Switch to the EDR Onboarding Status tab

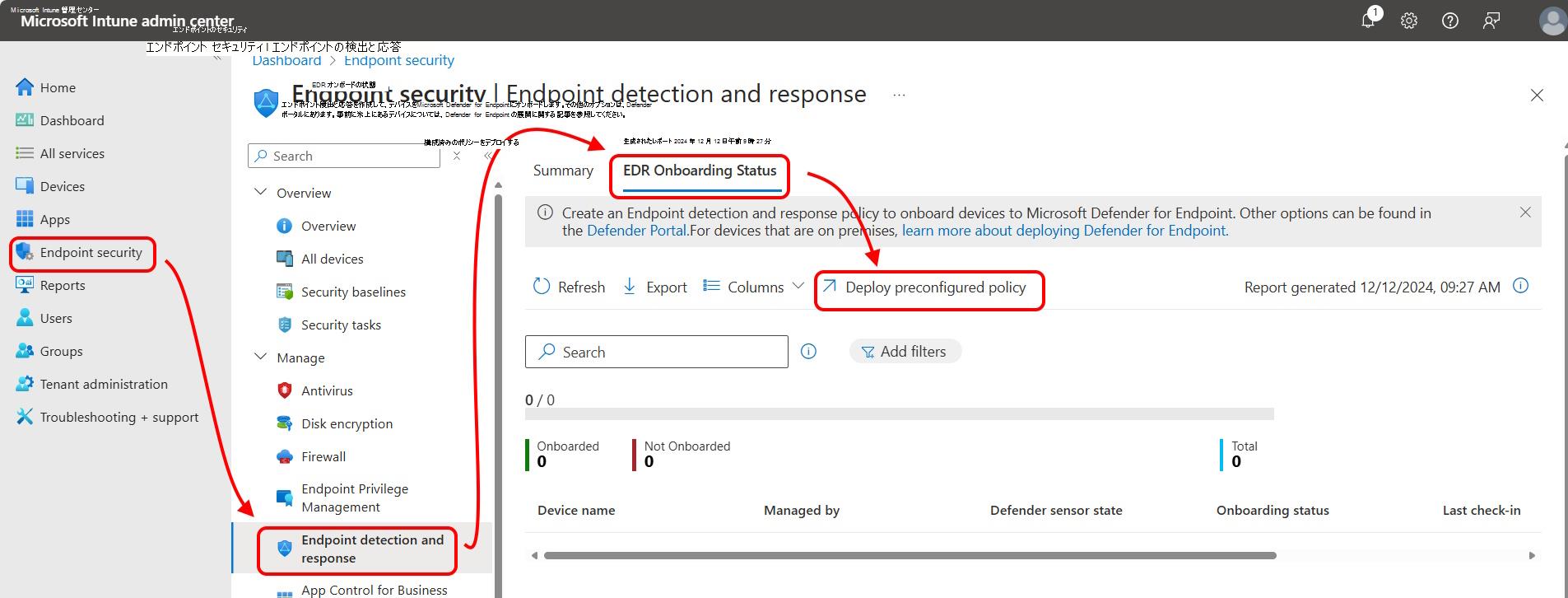click(700, 171)
